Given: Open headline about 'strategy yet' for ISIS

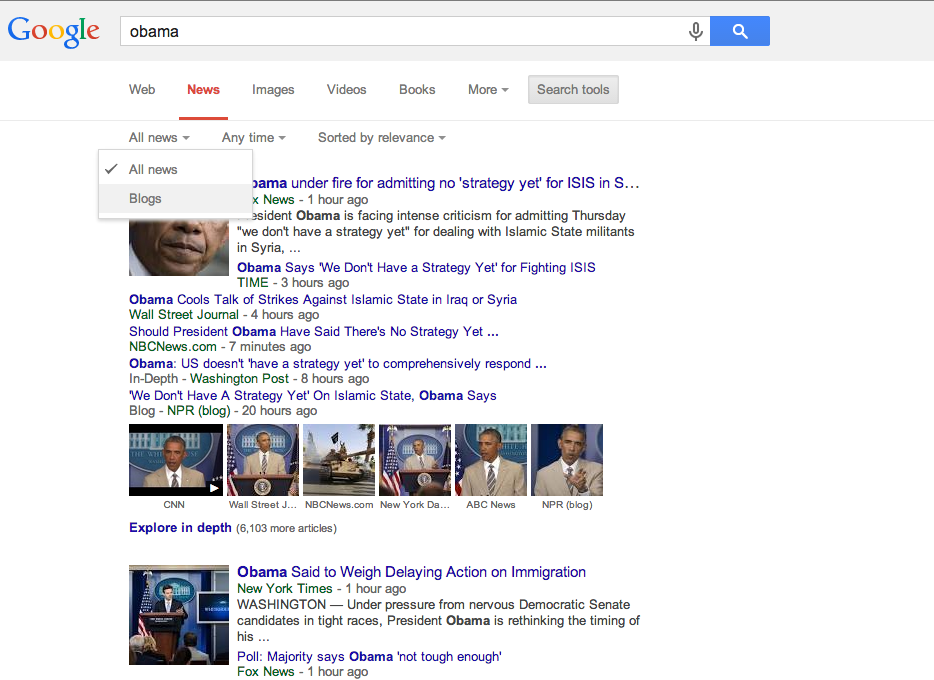Looking at the screenshot, I should pyautogui.click(x=444, y=183).
